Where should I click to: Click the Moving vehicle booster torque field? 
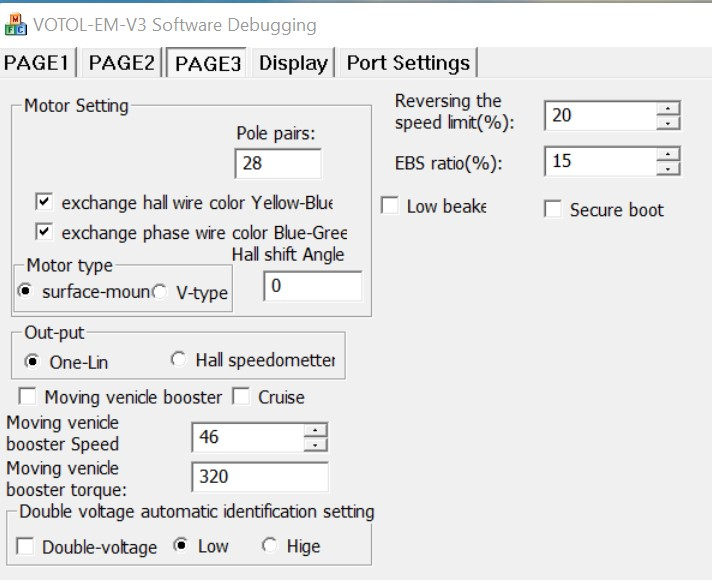click(259, 477)
